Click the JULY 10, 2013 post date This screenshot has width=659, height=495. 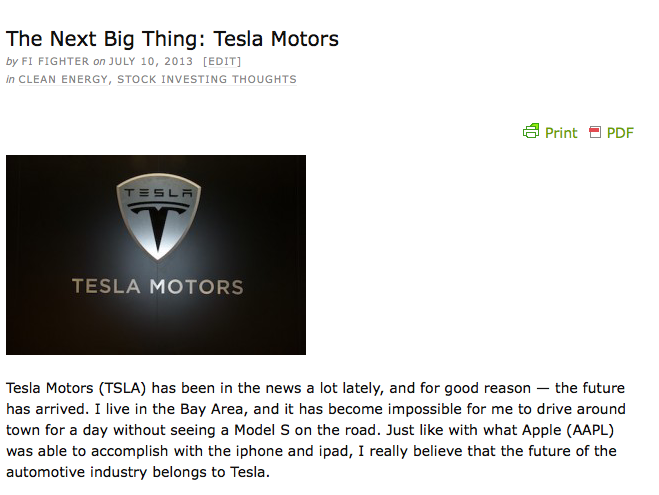pos(151,62)
